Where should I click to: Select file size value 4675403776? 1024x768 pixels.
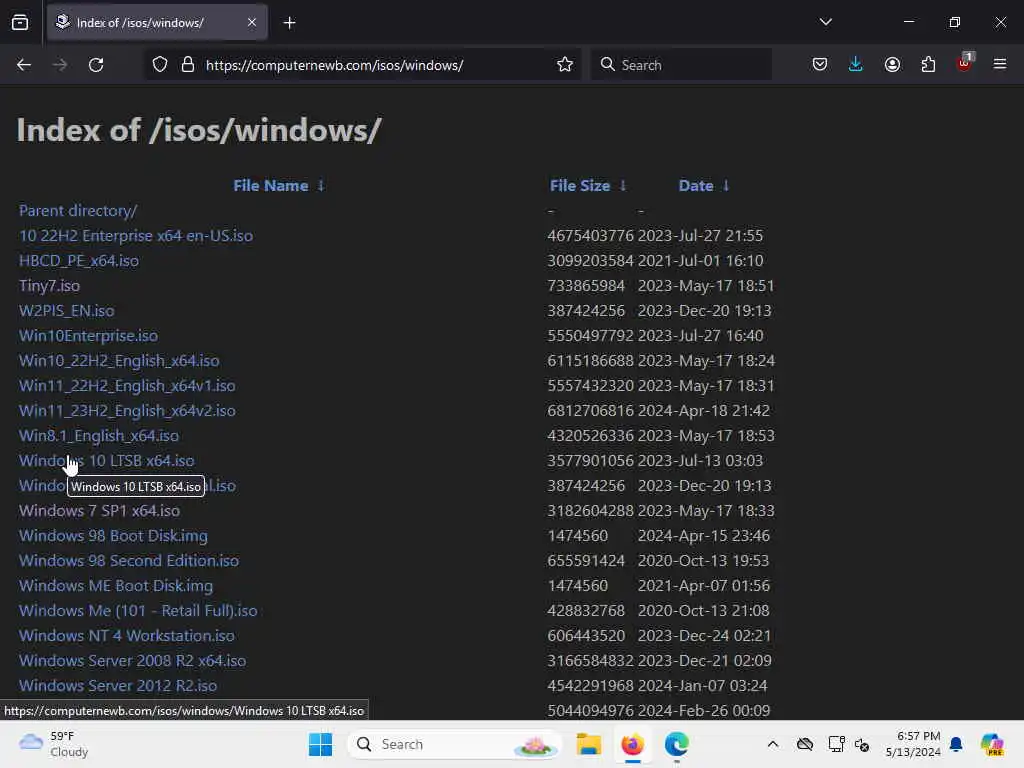[590, 236]
